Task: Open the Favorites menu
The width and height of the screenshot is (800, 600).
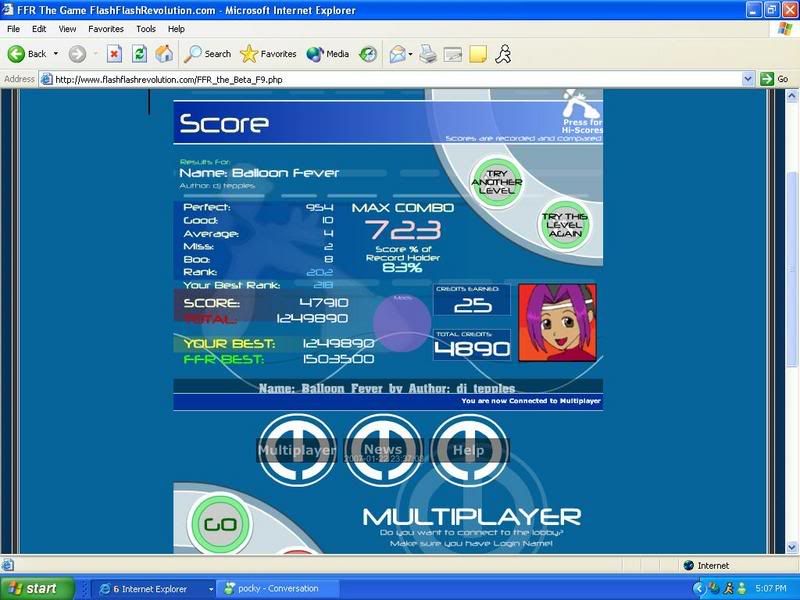Action: 106,29
